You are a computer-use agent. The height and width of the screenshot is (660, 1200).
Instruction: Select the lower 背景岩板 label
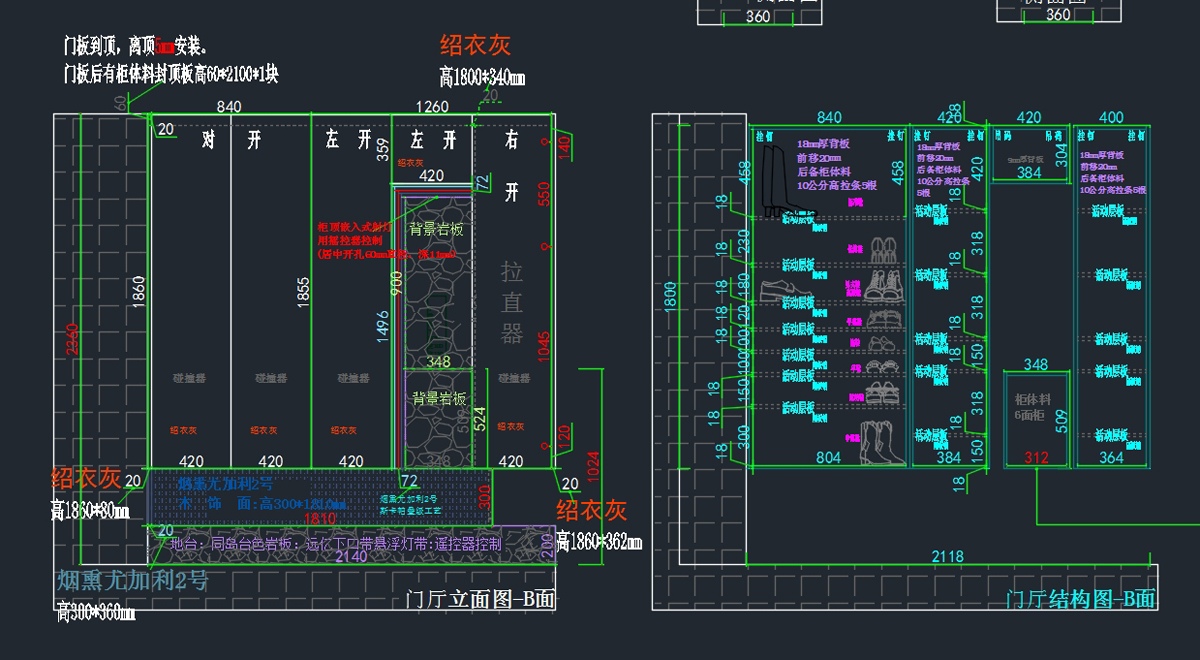point(439,398)
